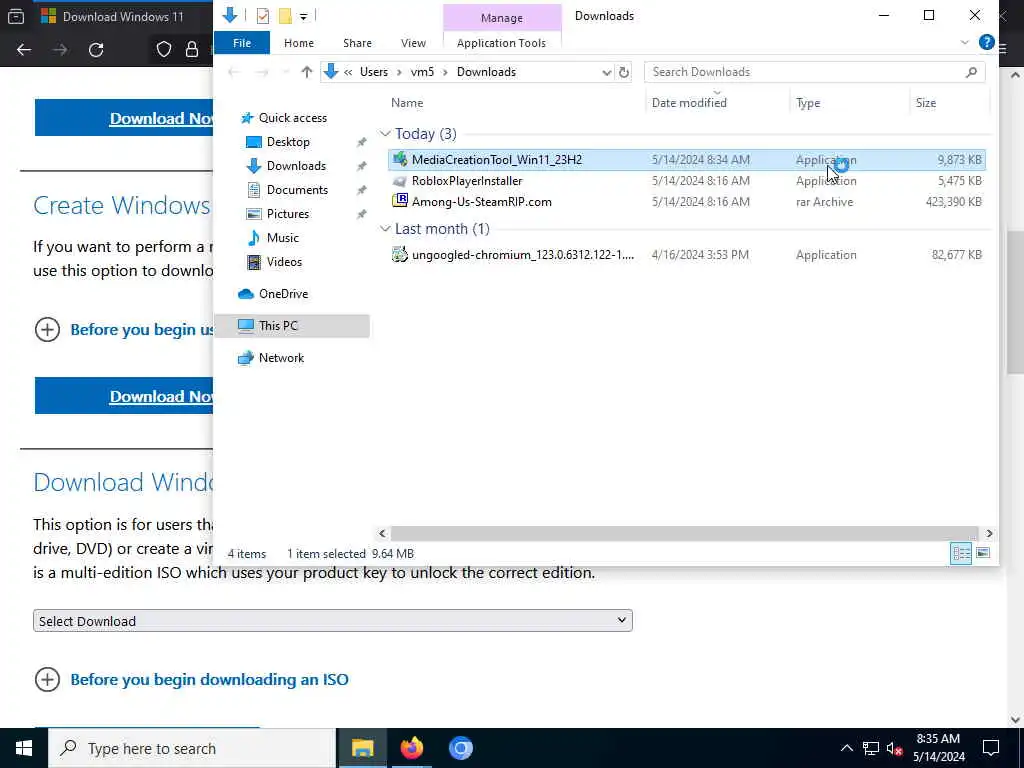Open Firefox from the taskbar
The width and height of the screenshot is (1024, 768).
tap(411, 748)
